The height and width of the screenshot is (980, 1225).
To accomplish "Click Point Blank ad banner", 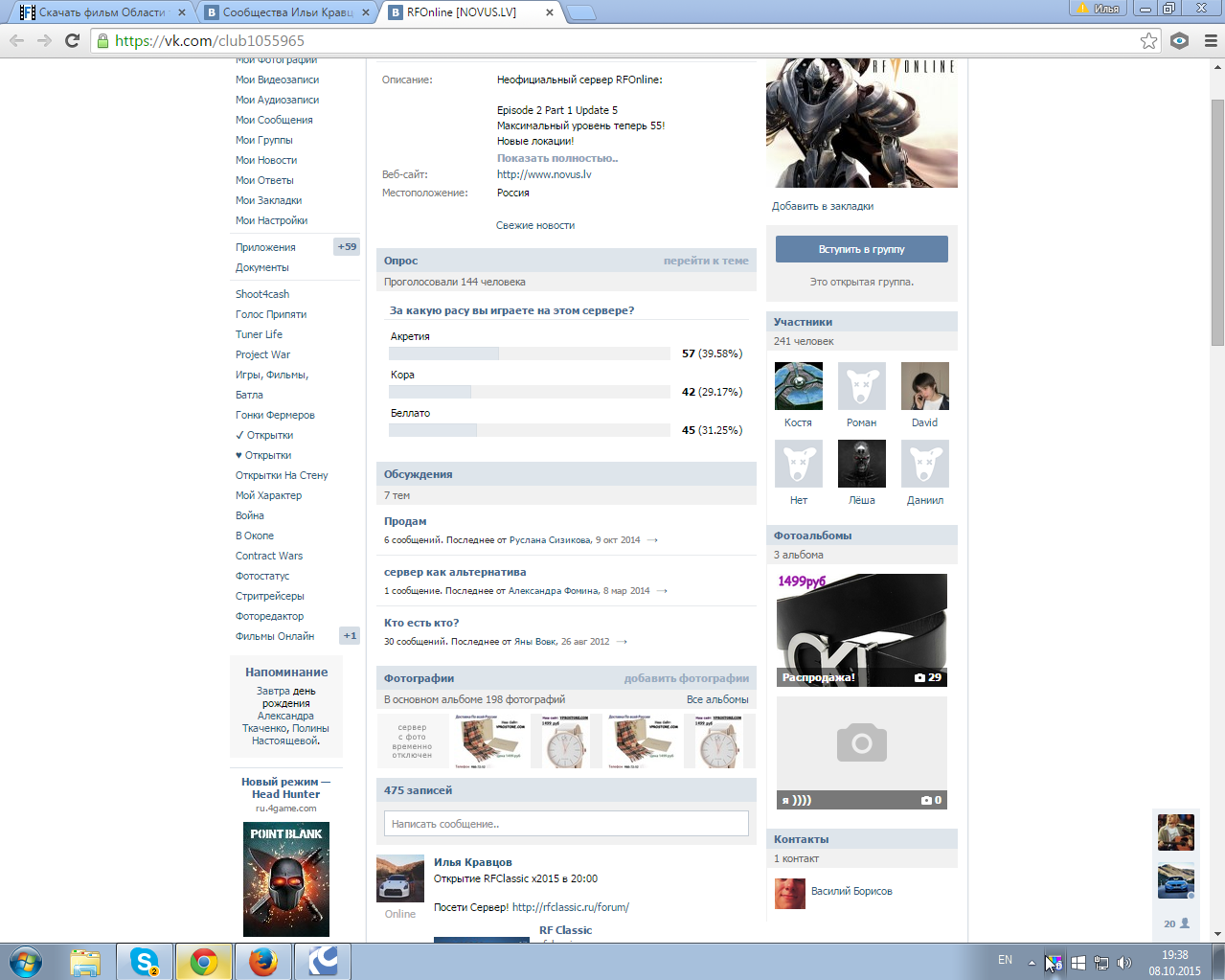I will (286, 879).
